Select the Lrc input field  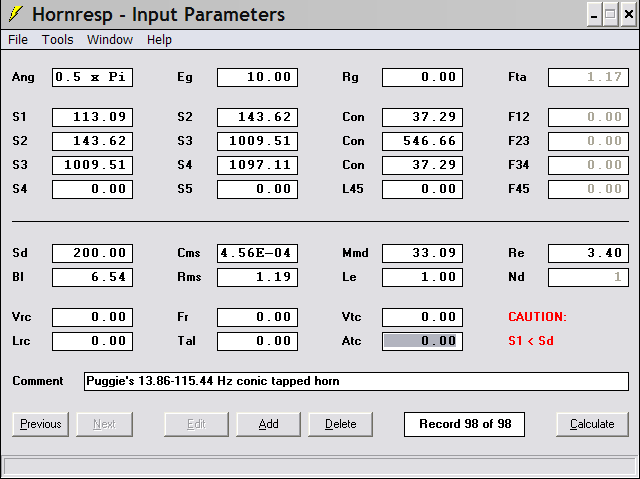pos(92,342)
